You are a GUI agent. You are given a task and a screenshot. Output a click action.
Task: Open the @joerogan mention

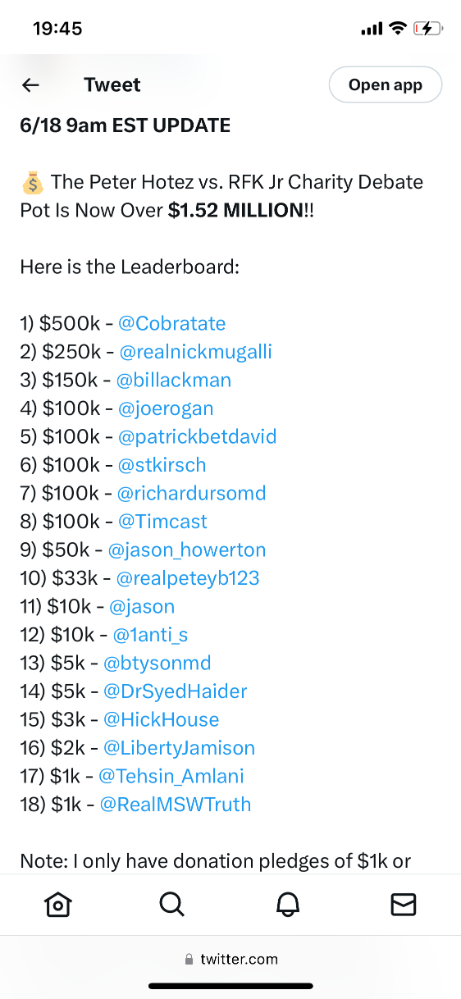click(x=166, y=408)
